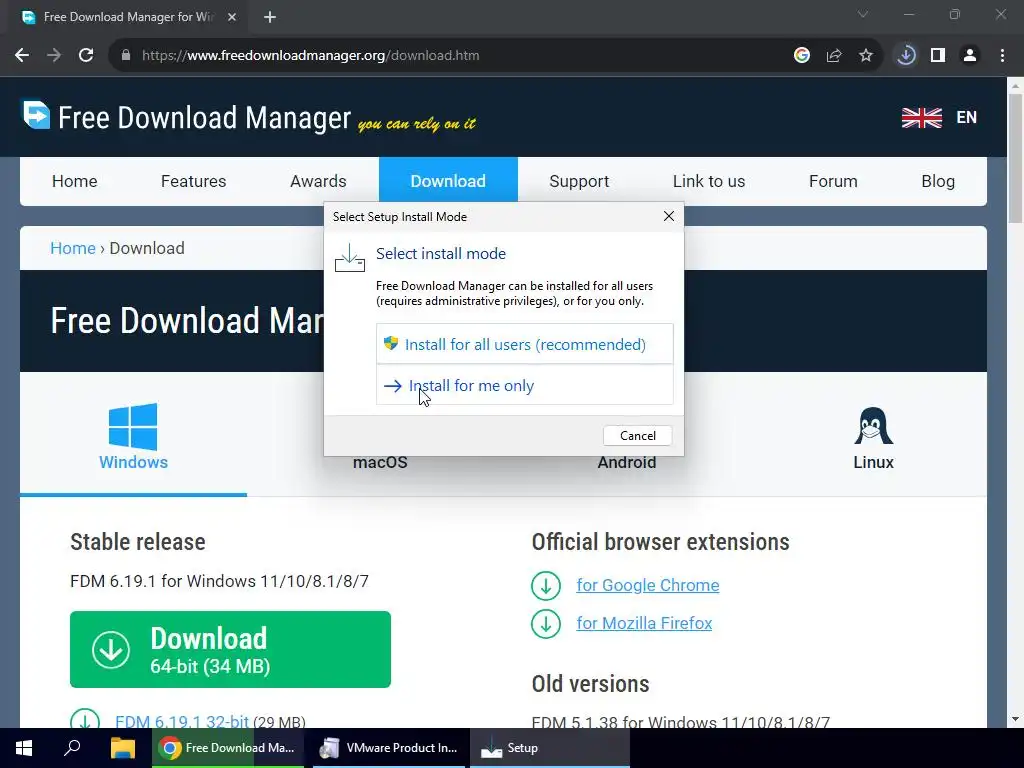This screenshot has width=1024, height=768.
Task: Switch to Chrome taskbar button
Action: [228, 748]
